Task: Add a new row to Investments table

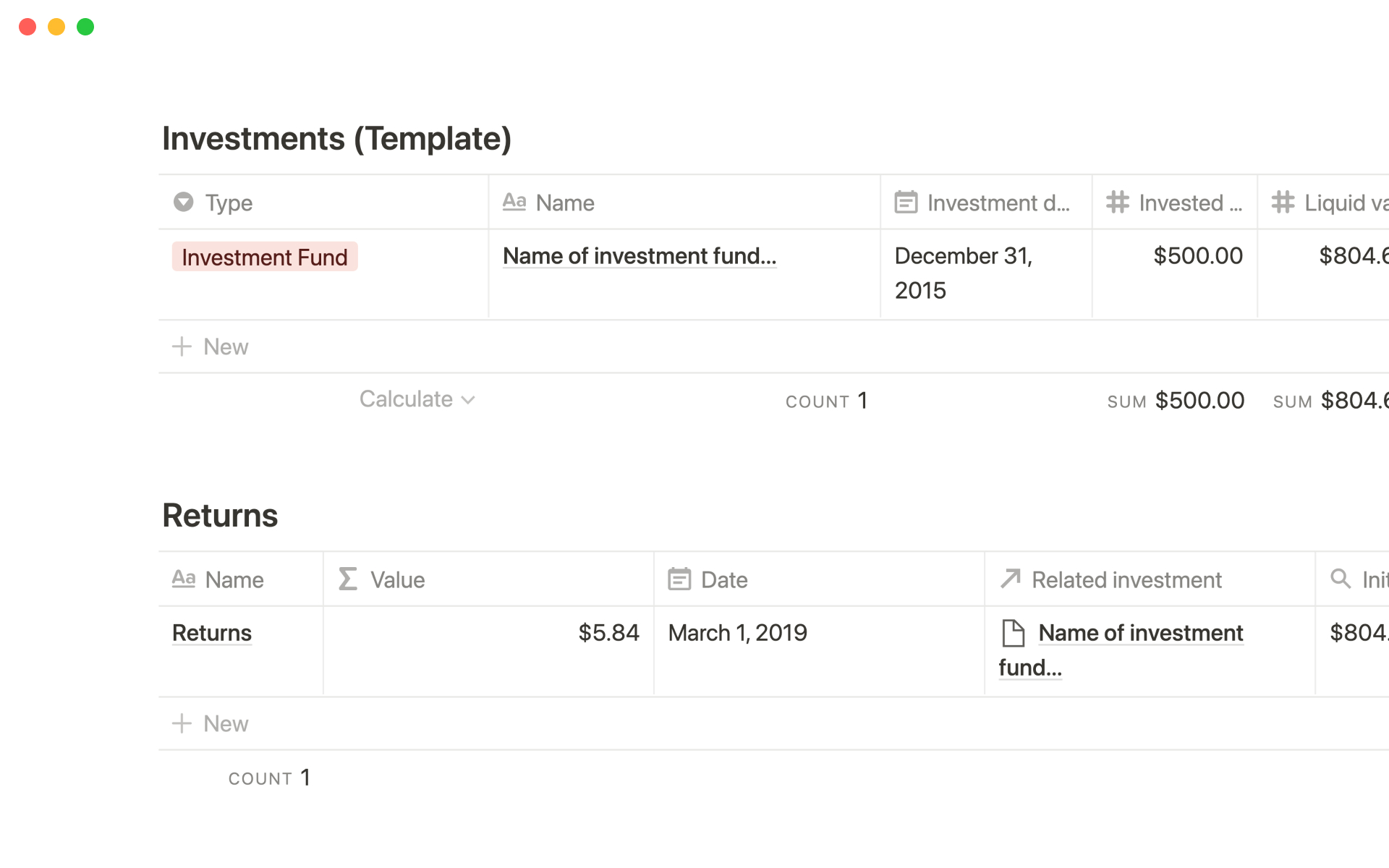Action: (211, 346)
